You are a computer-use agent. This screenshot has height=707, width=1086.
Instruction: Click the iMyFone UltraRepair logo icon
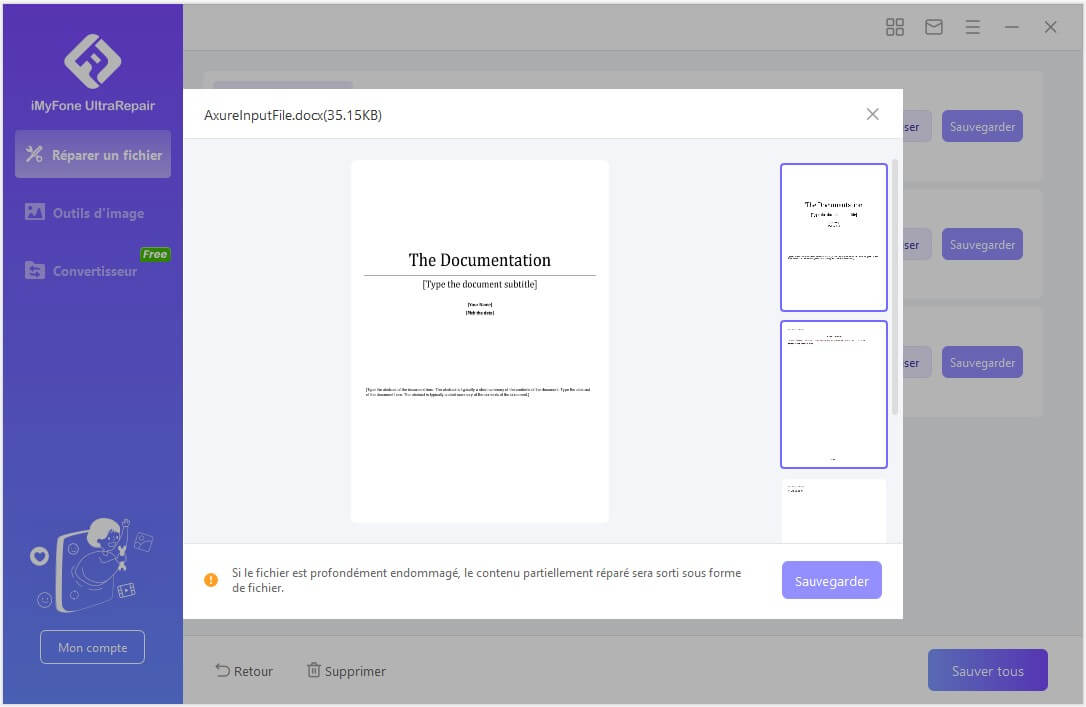click(92, 61)
